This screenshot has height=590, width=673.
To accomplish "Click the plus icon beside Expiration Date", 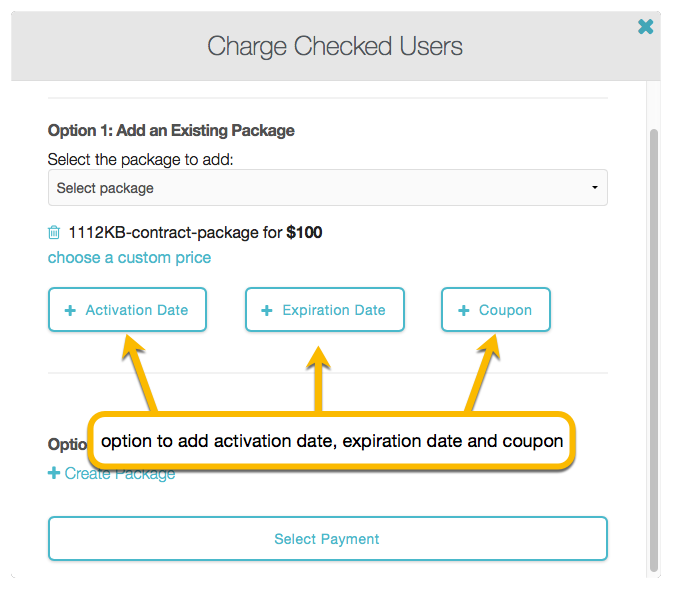I will 267,311.
